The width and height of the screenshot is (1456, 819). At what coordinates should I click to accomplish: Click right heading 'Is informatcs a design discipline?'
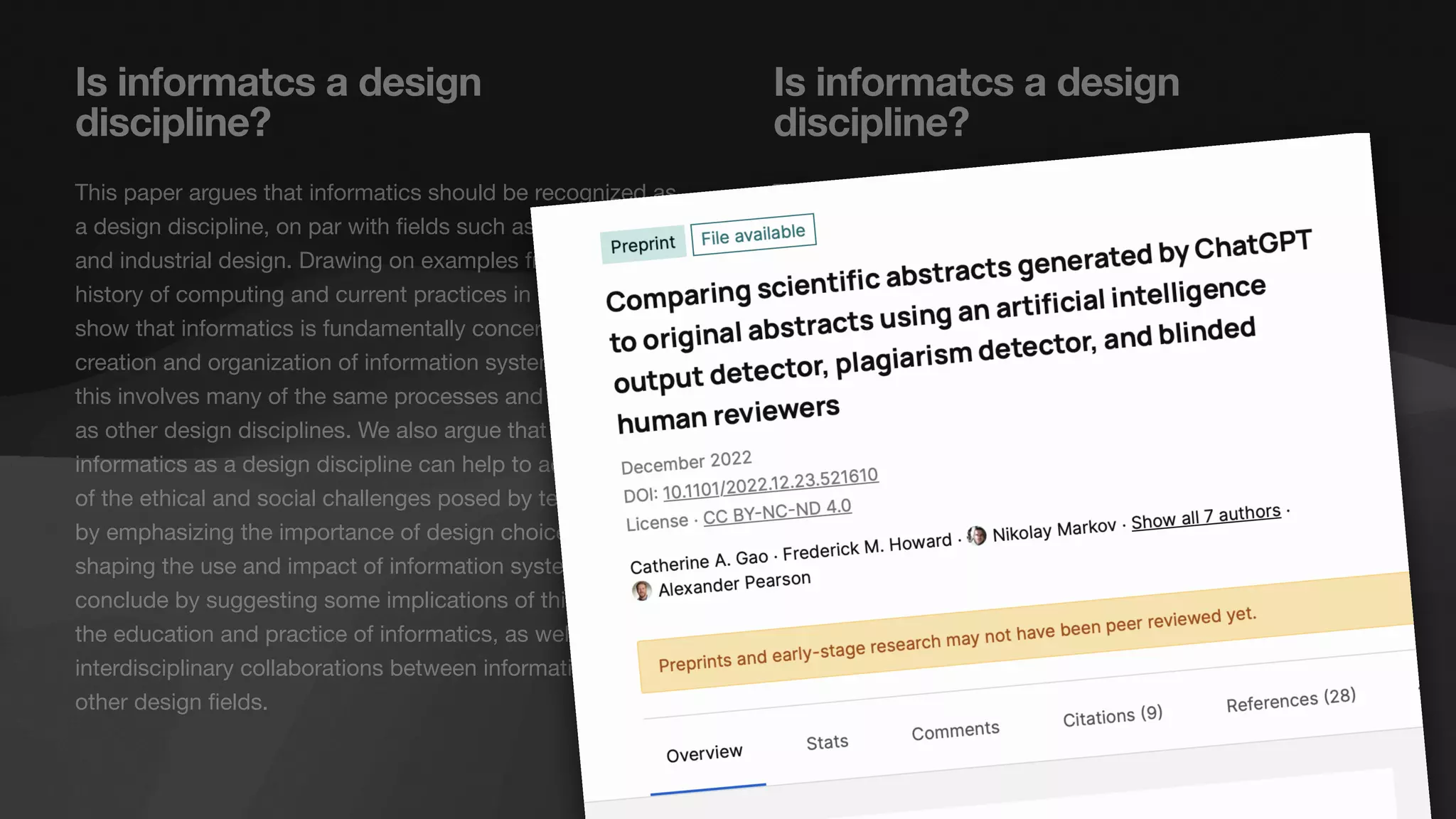point(976,102)
